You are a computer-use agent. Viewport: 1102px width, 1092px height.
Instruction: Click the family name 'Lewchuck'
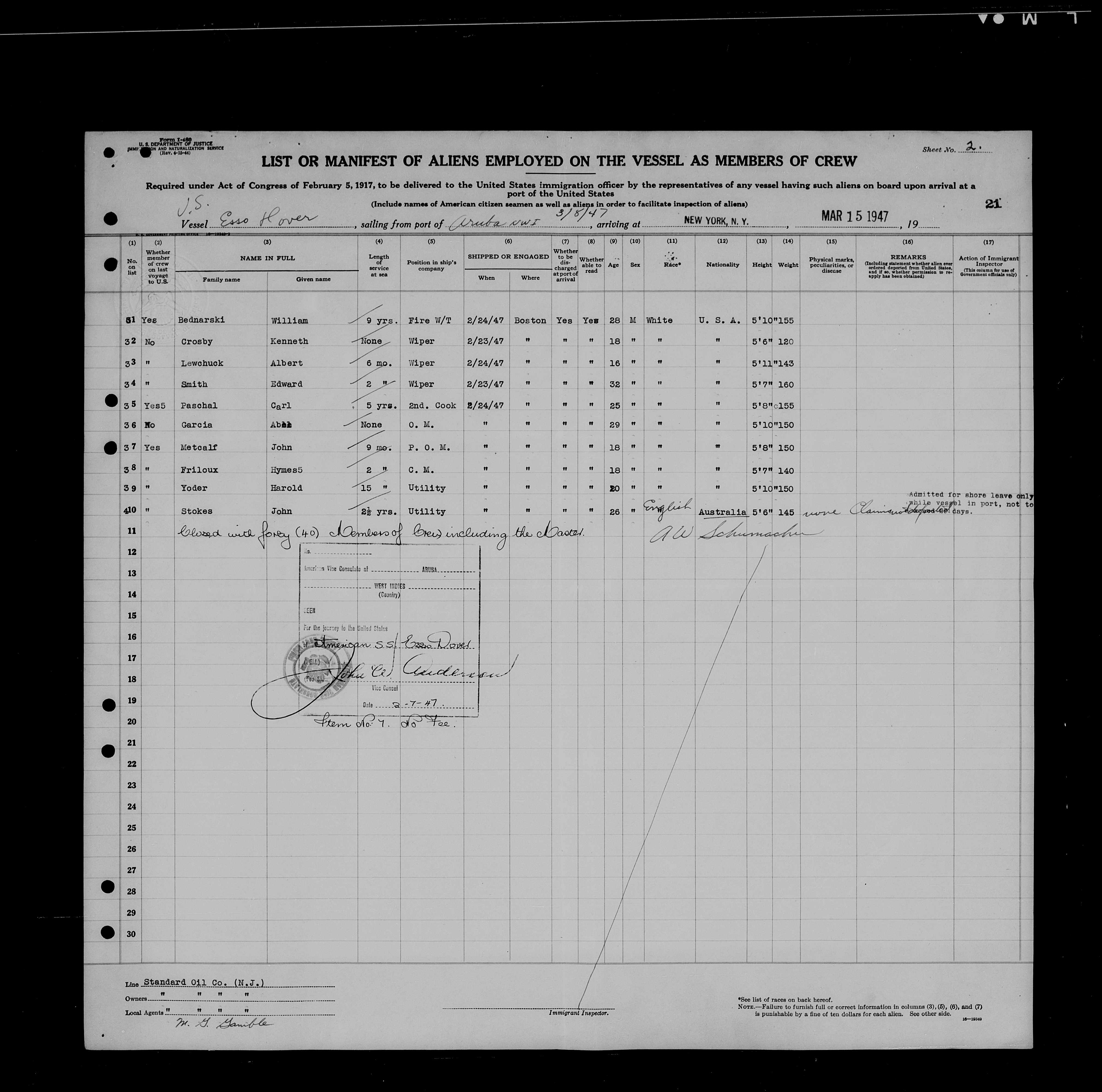(202, 363)
